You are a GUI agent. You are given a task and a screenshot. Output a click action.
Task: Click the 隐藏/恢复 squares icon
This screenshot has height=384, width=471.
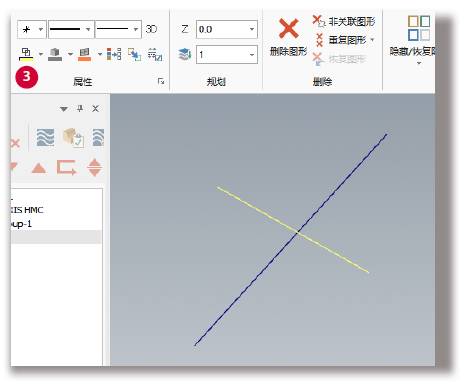point(419,28)
